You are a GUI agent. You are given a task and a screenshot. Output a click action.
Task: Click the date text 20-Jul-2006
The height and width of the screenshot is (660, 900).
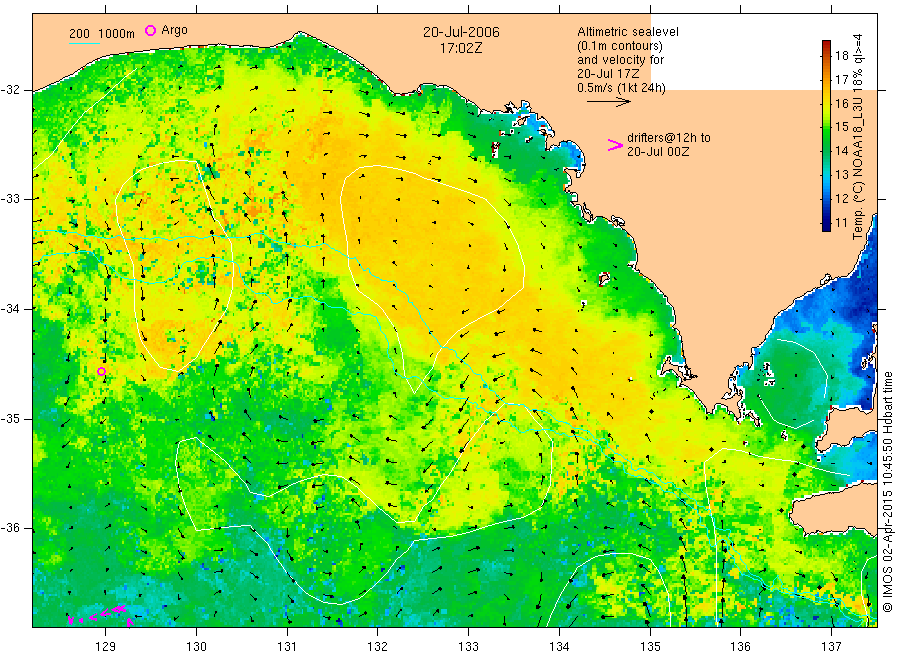tap(461, 32)
